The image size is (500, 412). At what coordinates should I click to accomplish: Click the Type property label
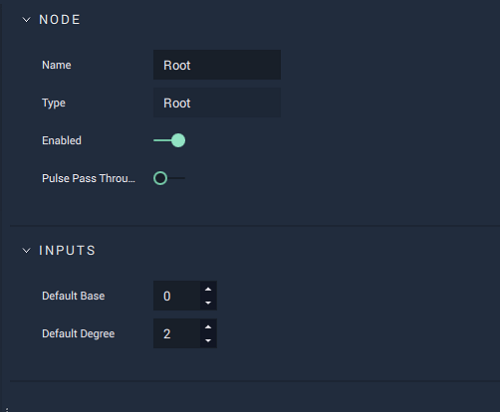pos(54,103)
